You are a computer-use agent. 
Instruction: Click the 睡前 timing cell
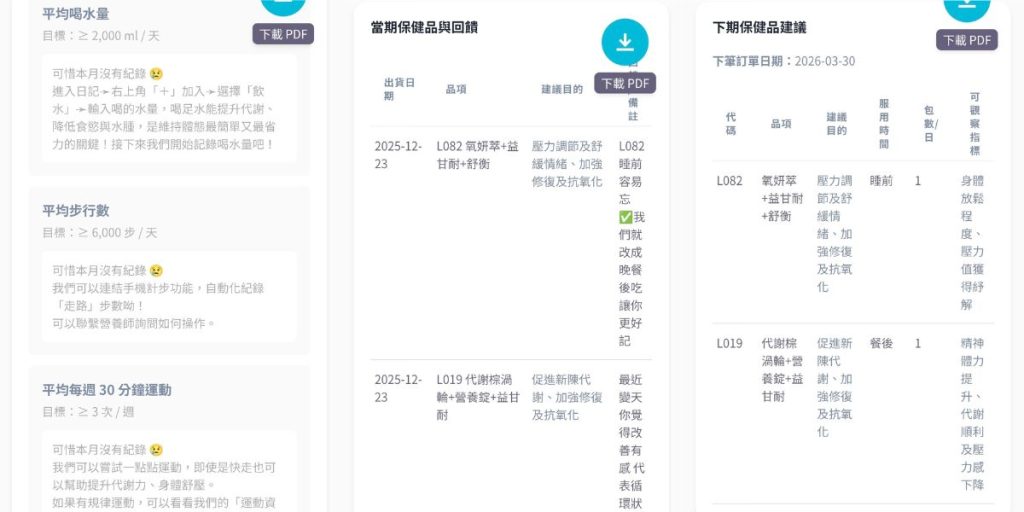tap(881, 181)
